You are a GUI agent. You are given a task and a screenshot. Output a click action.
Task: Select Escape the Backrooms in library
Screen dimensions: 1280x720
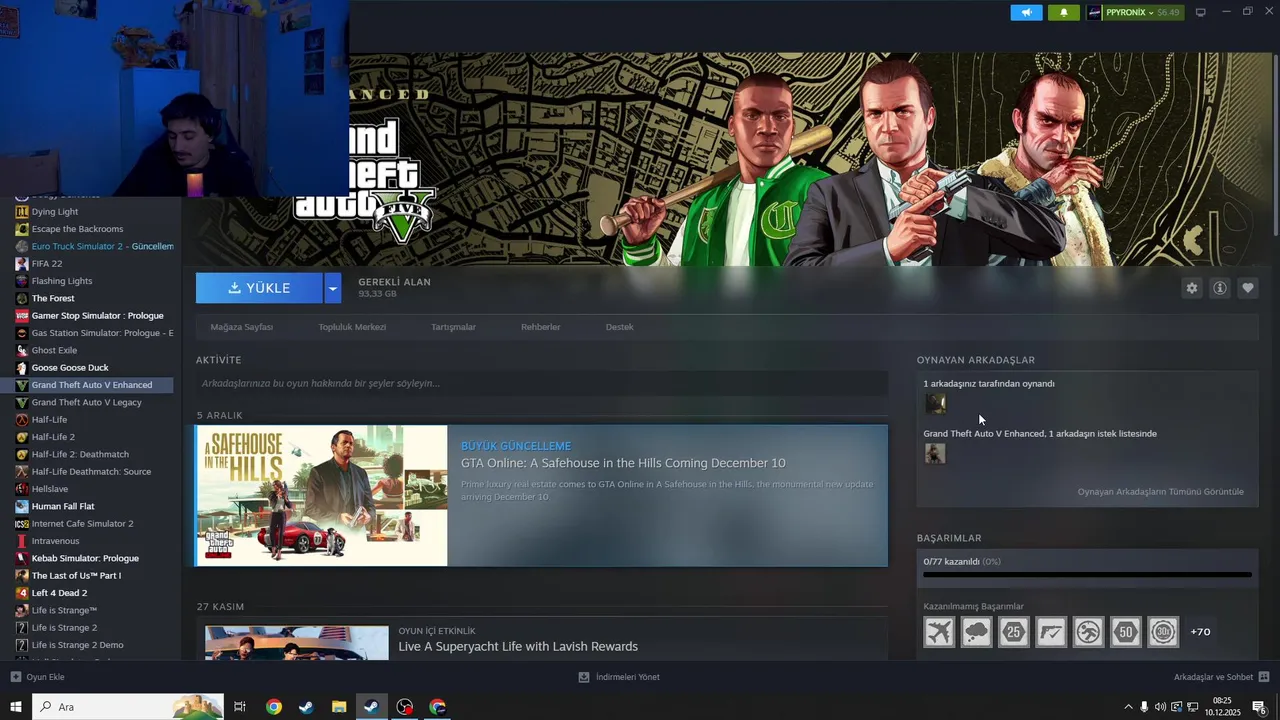click(77, 229)
